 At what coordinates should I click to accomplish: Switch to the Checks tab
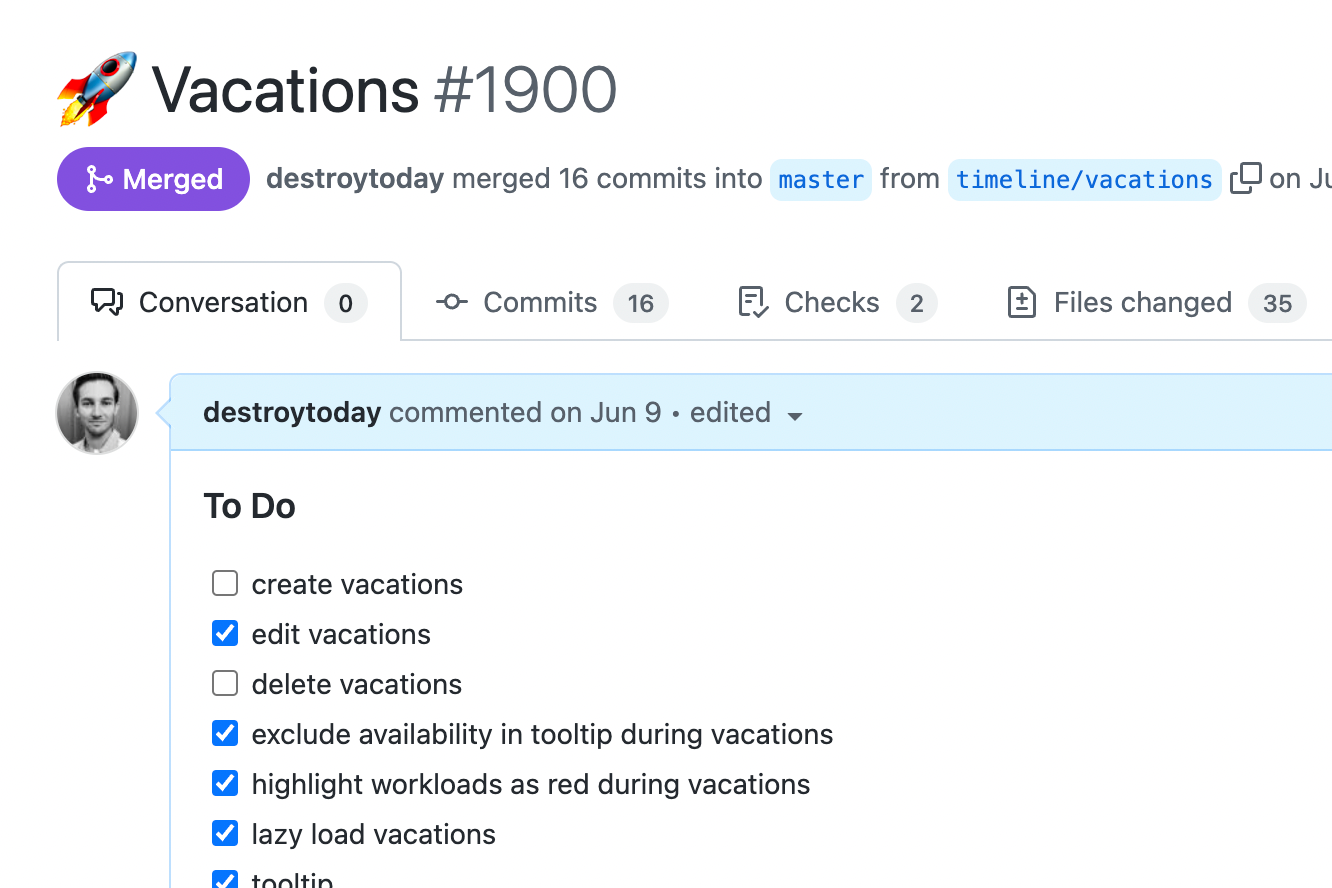(x=837, y=302)
